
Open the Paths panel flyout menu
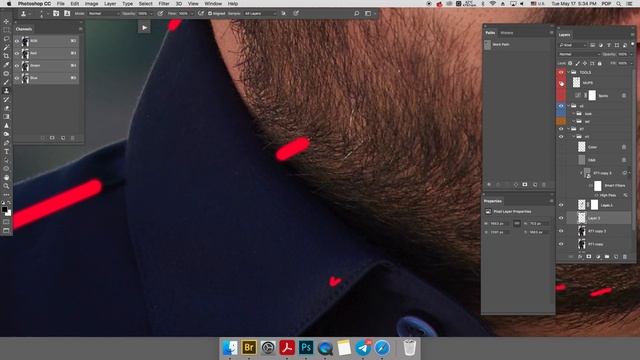pos(551,33)
